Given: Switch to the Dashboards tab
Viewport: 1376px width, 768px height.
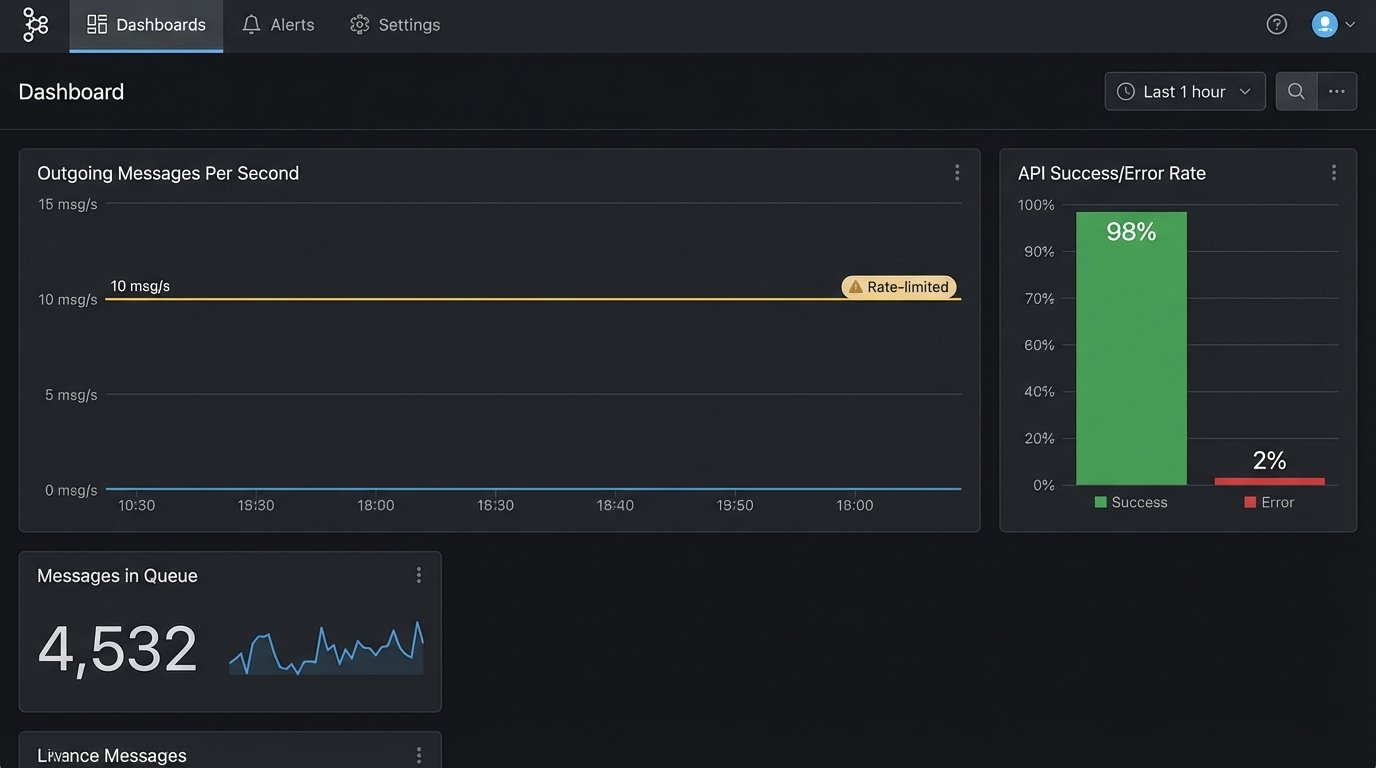Looking at the screenshot, I should tap(147, 25).
